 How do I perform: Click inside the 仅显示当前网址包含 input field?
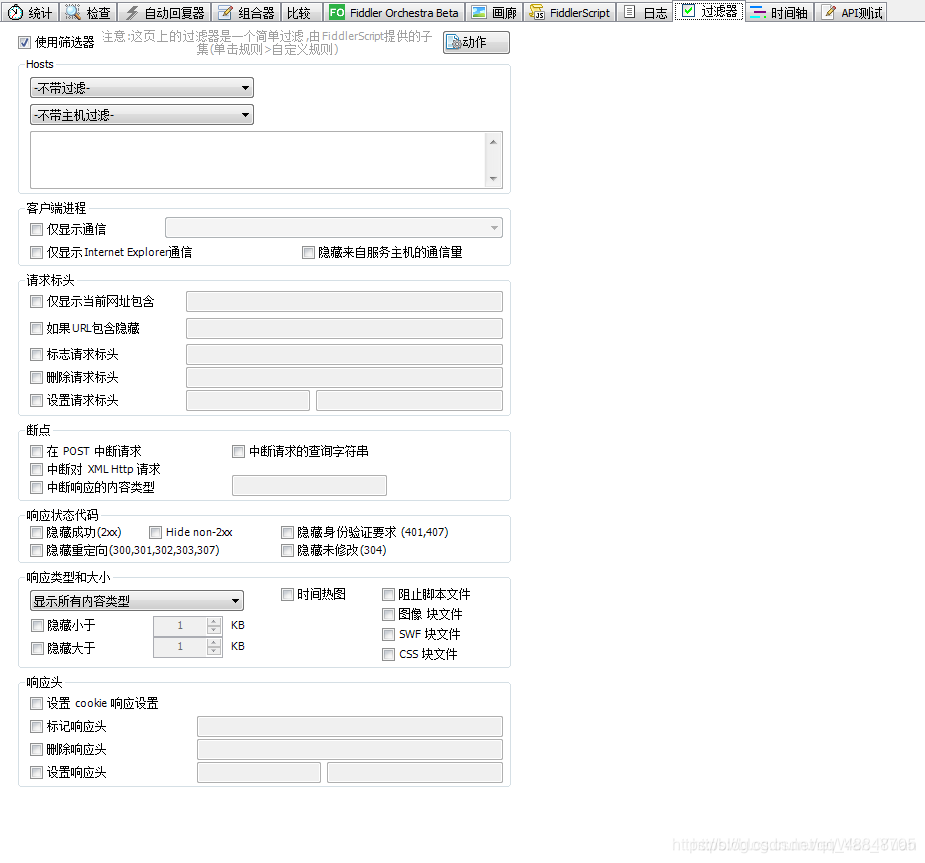344,301
